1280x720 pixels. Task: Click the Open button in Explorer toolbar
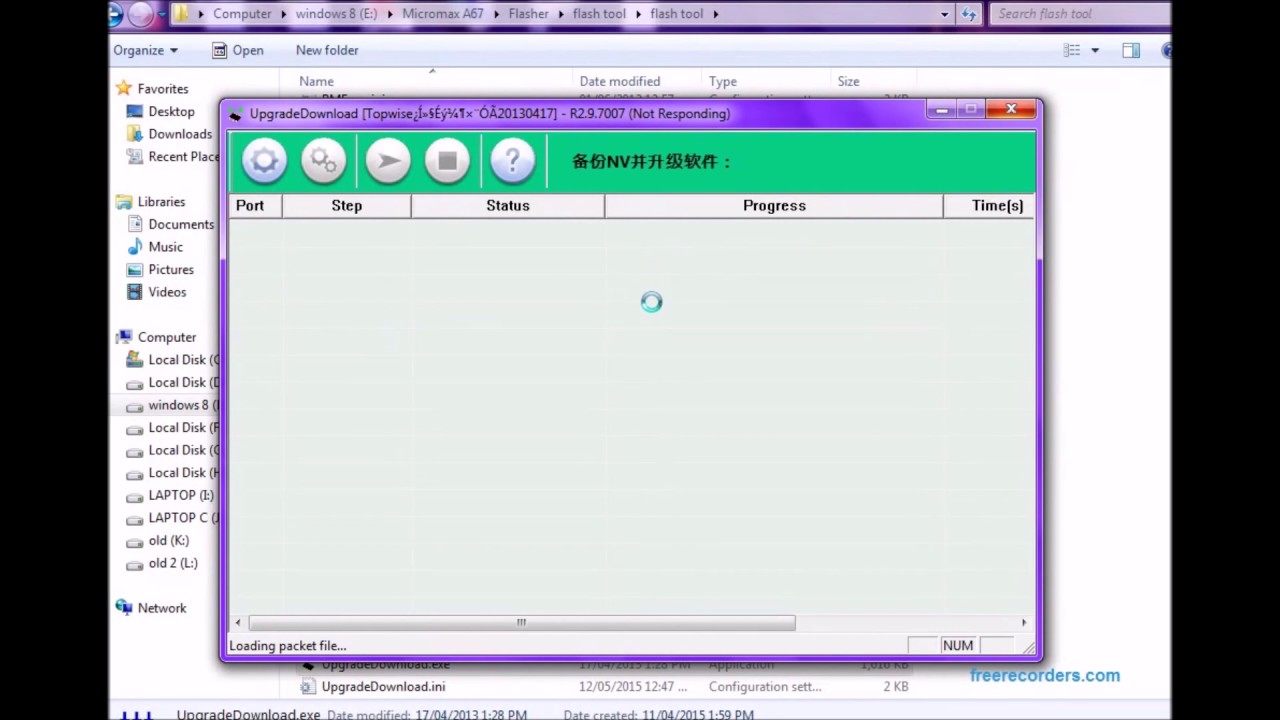click(238, 50)
